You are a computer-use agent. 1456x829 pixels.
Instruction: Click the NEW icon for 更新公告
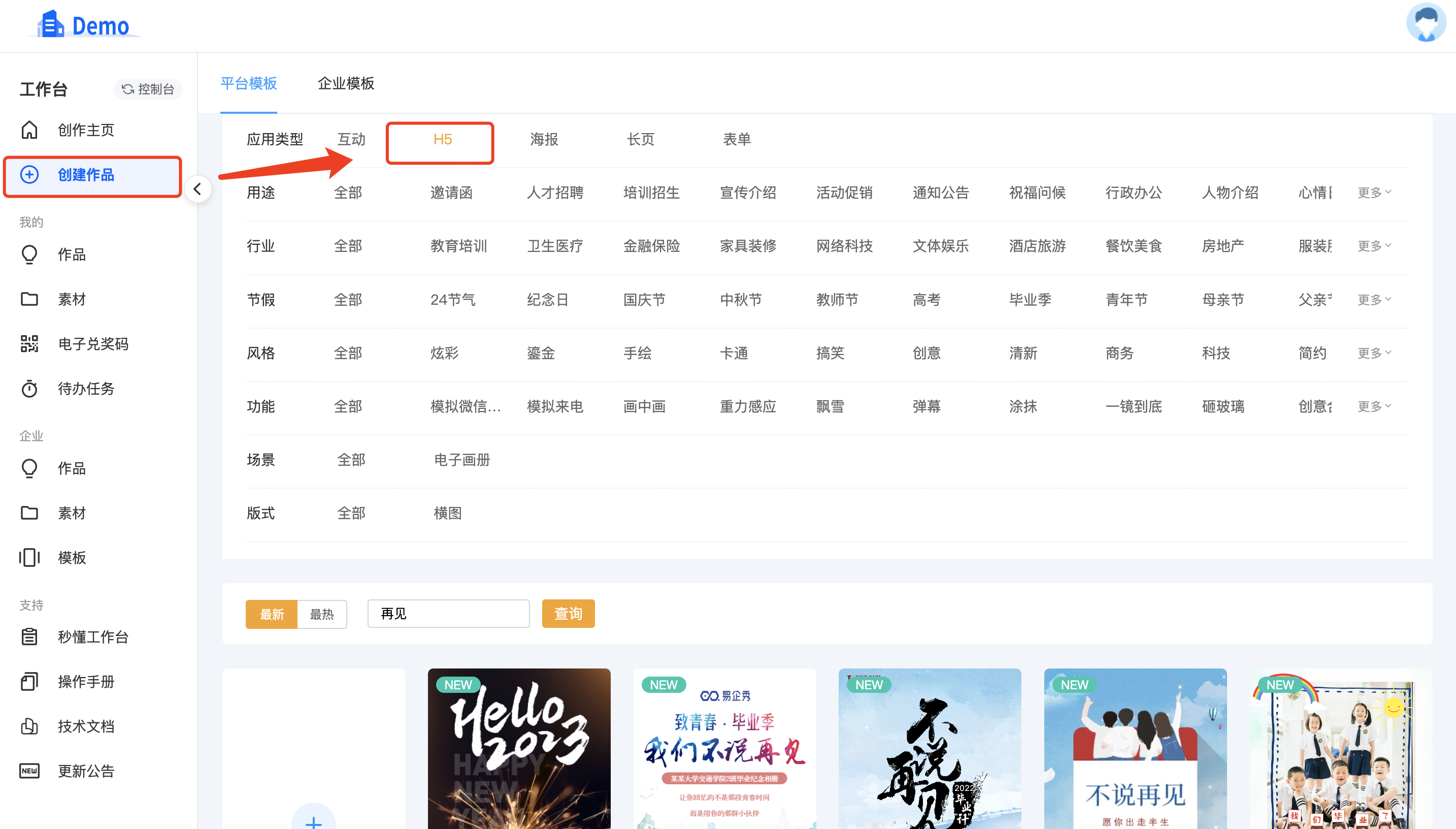[29, 771]
